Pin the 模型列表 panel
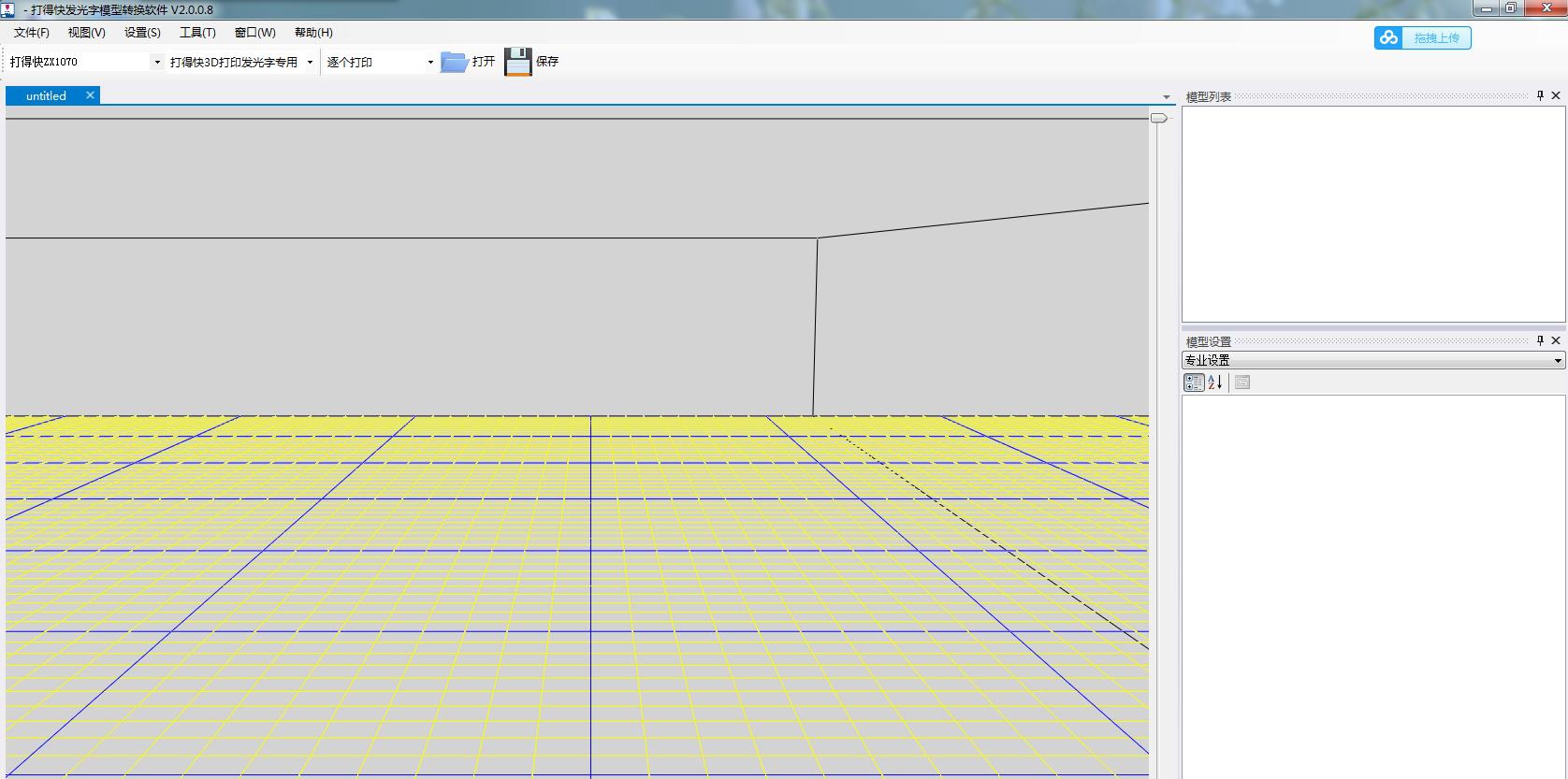1568x779 pixels. pyautogui.click(x=1540, y=95)
